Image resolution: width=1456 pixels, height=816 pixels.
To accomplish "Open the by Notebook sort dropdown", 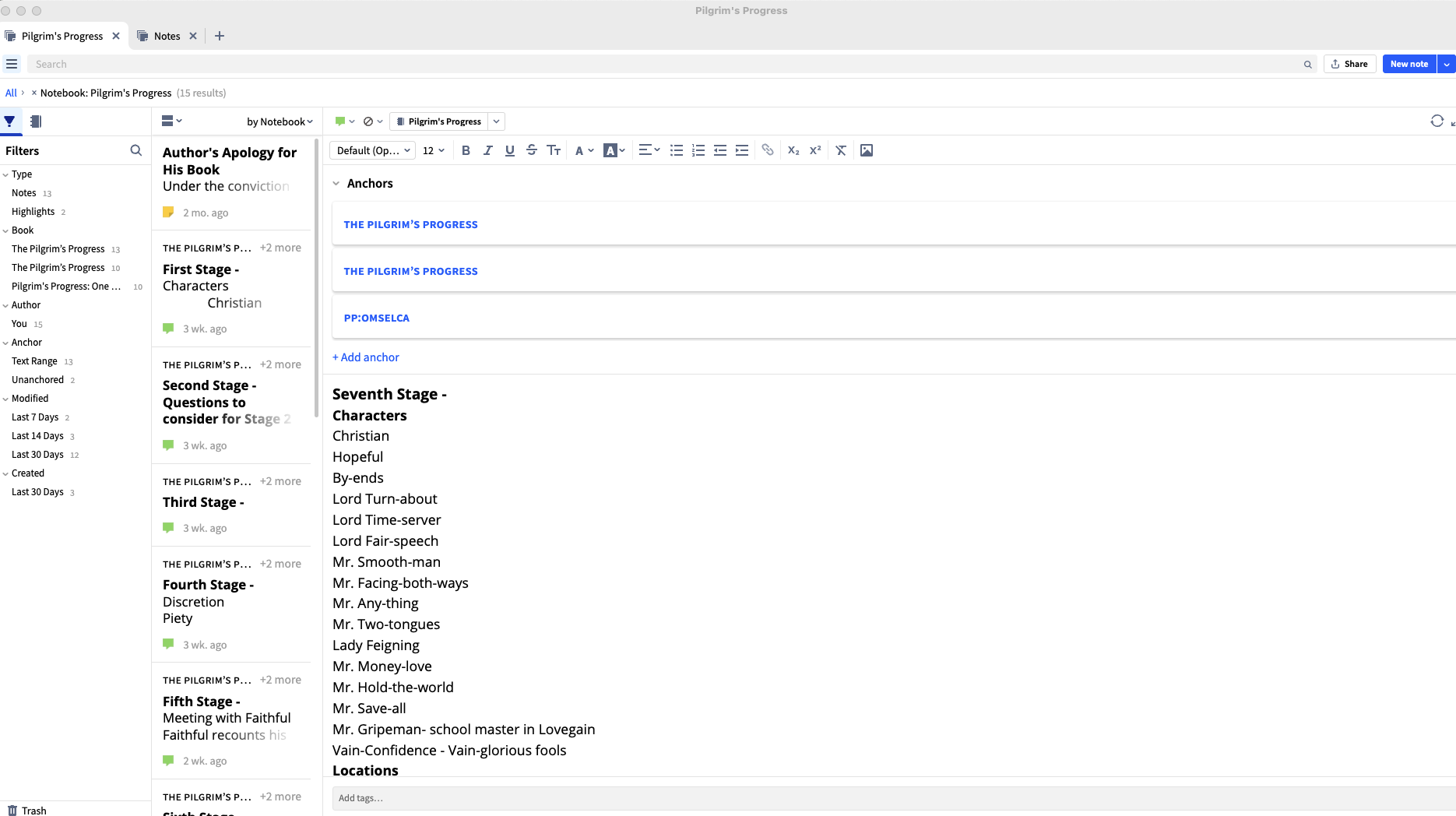I will pyautogui.click(x=280, y=121).
